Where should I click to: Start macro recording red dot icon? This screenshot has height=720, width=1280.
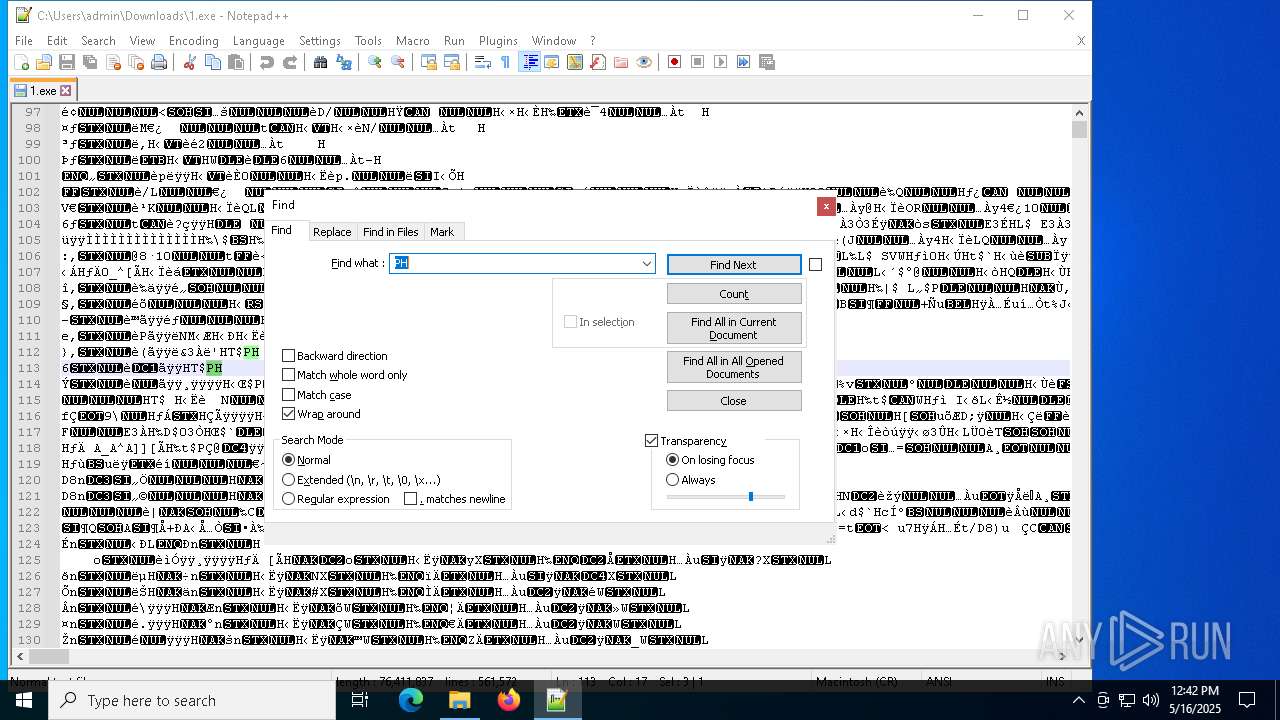click(675, 62)
